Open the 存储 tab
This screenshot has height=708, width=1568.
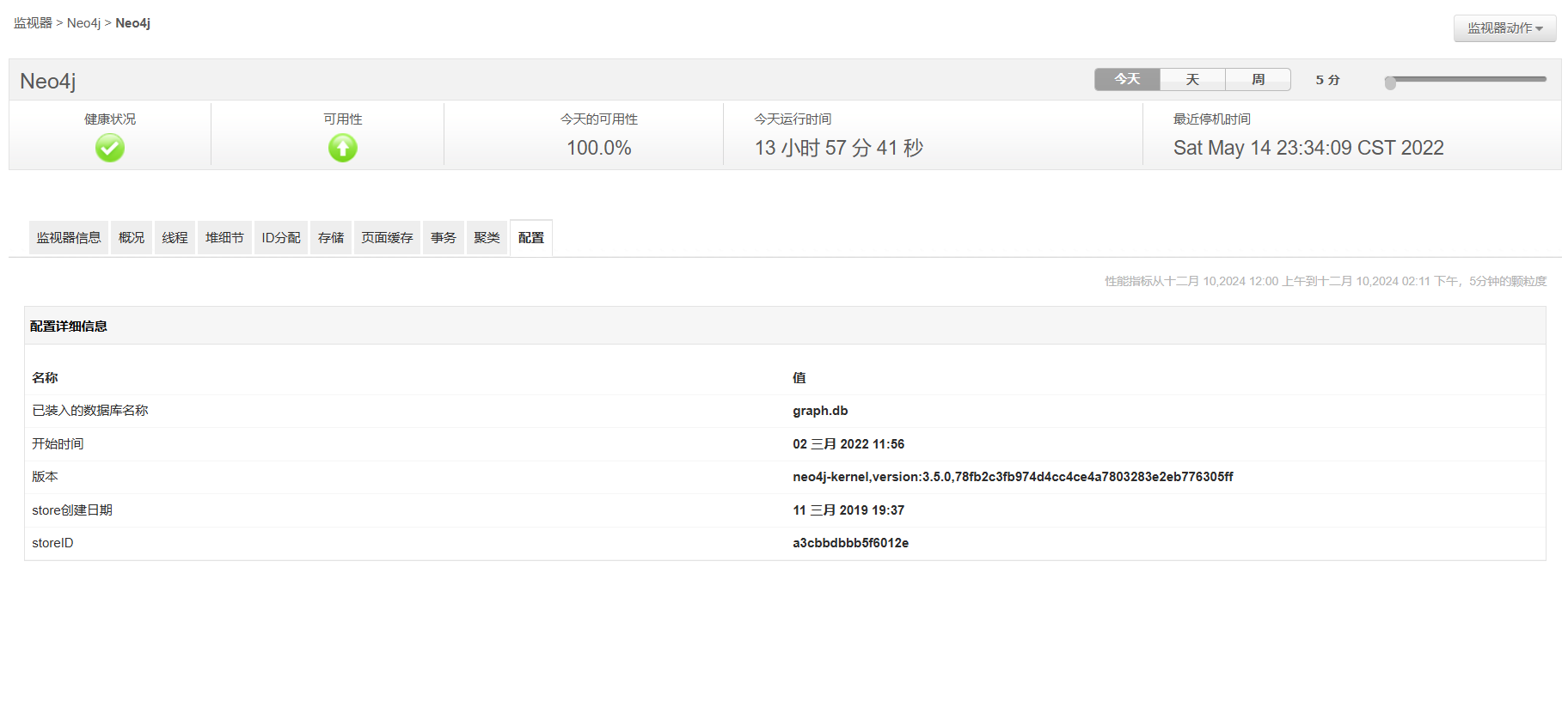click(331, 237)
